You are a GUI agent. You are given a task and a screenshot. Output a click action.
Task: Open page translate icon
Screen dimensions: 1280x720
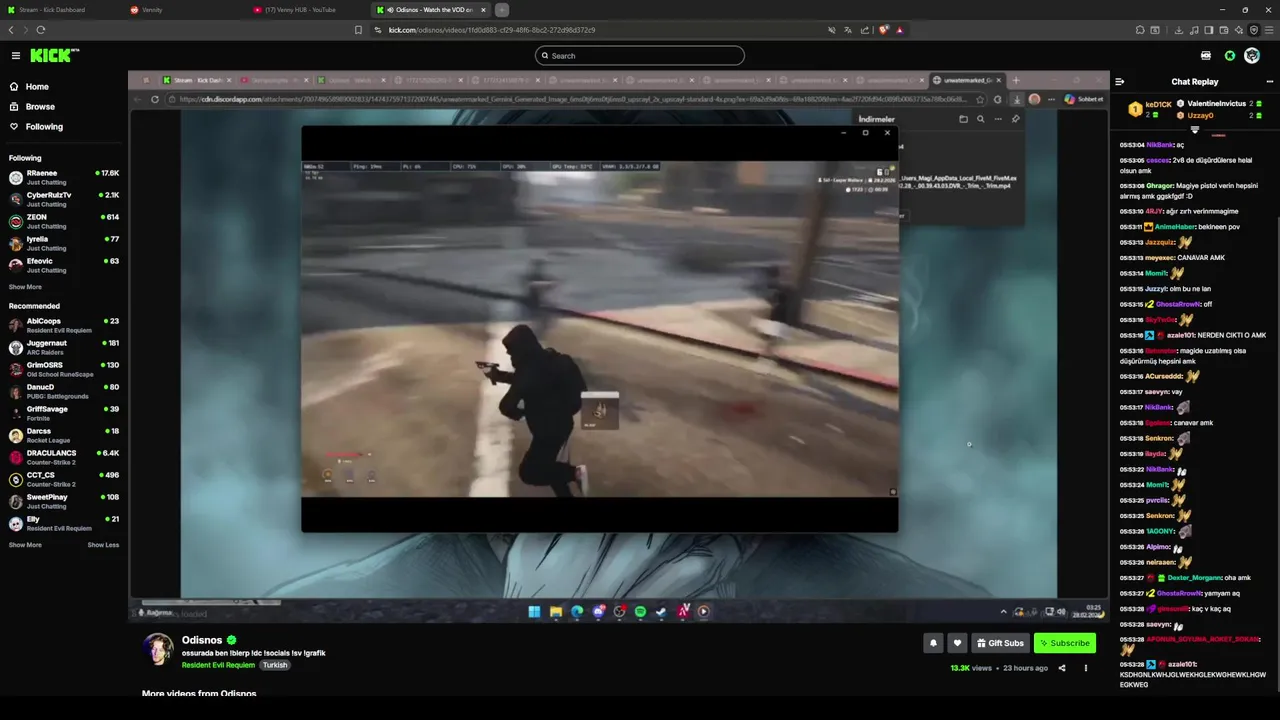coord(847,30)
